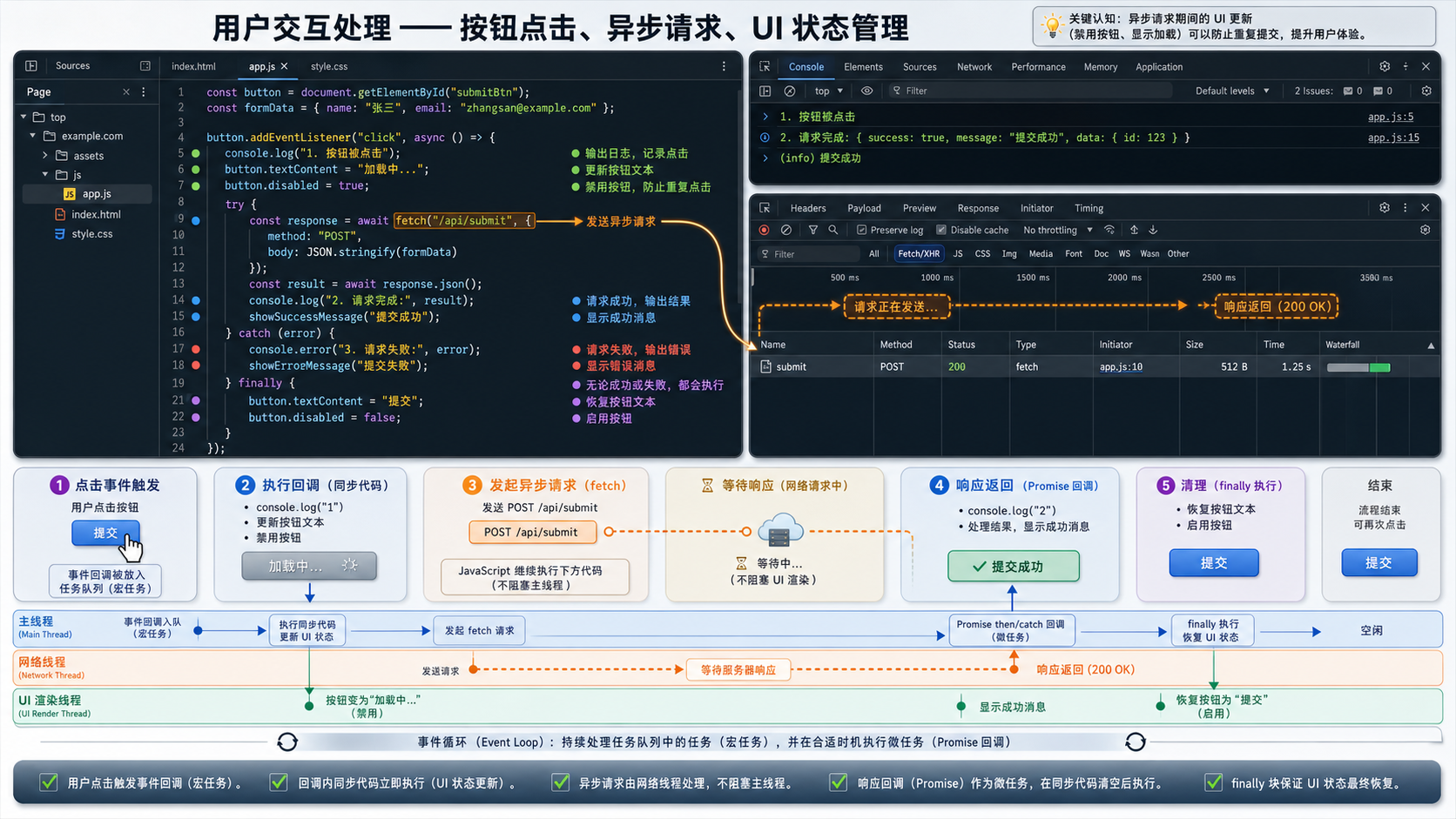Switch to the Timing tab

1089,208
